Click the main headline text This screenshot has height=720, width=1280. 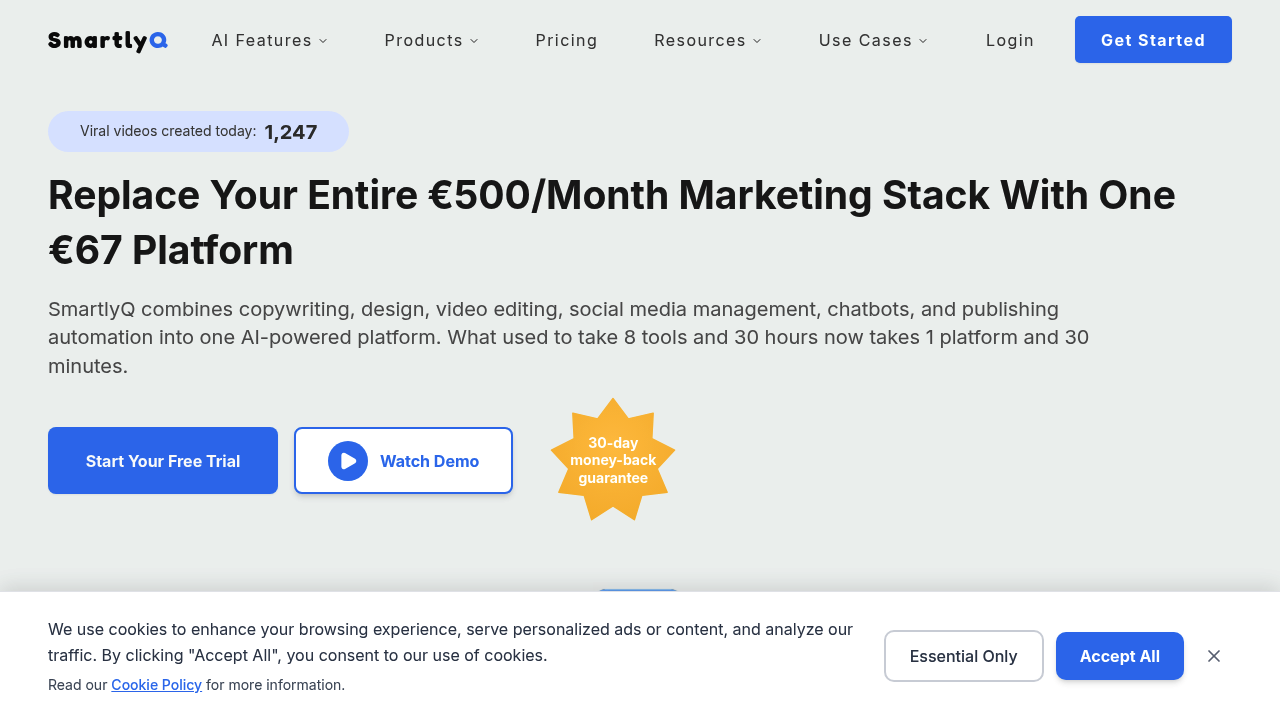(611, 222)
